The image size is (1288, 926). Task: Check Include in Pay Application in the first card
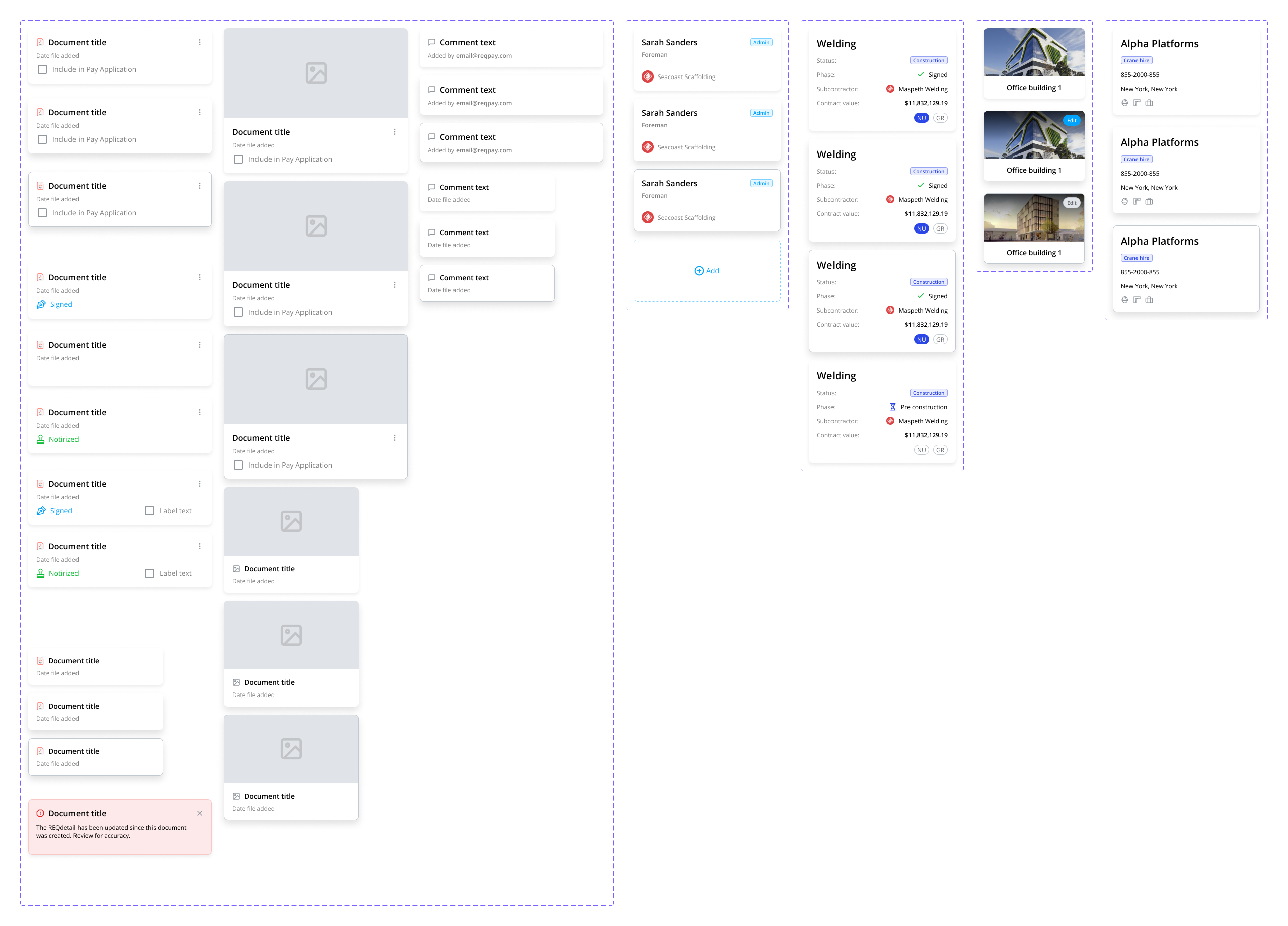point(42,70)
